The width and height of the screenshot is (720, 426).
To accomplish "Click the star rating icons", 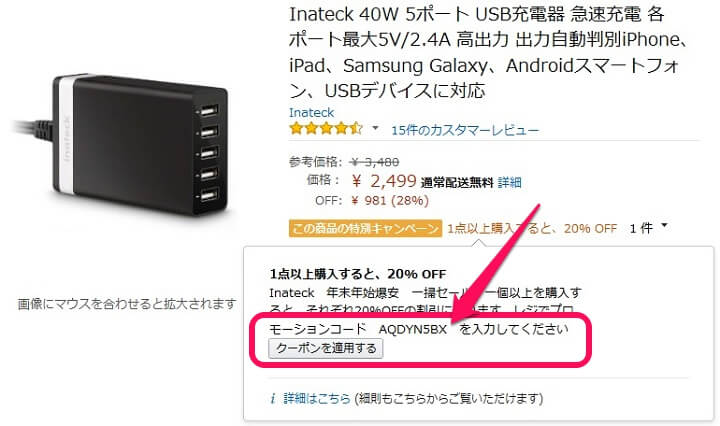I will click(x=326, y=128).
